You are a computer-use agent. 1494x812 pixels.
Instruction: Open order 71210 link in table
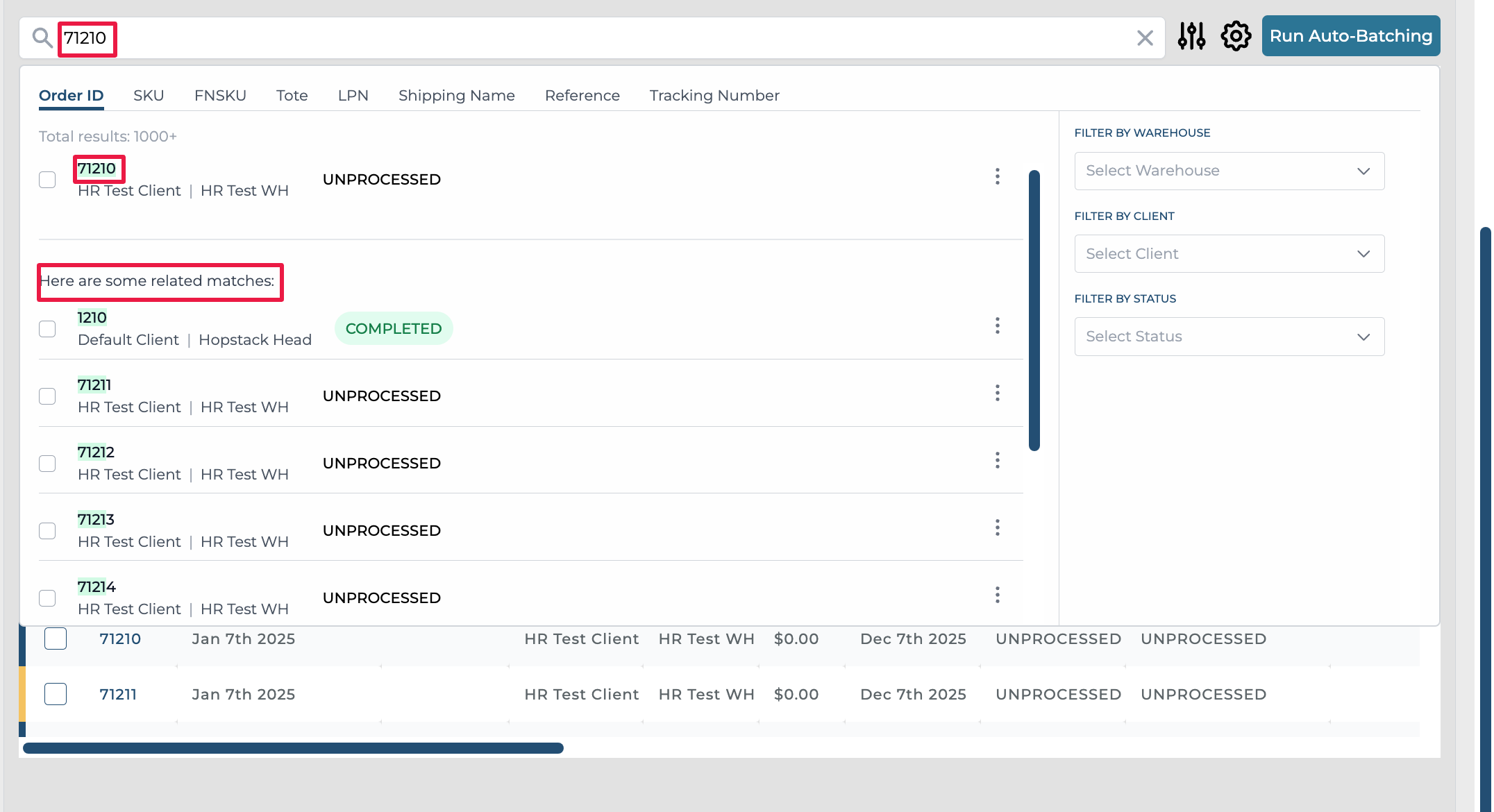(x=120, y=639)
